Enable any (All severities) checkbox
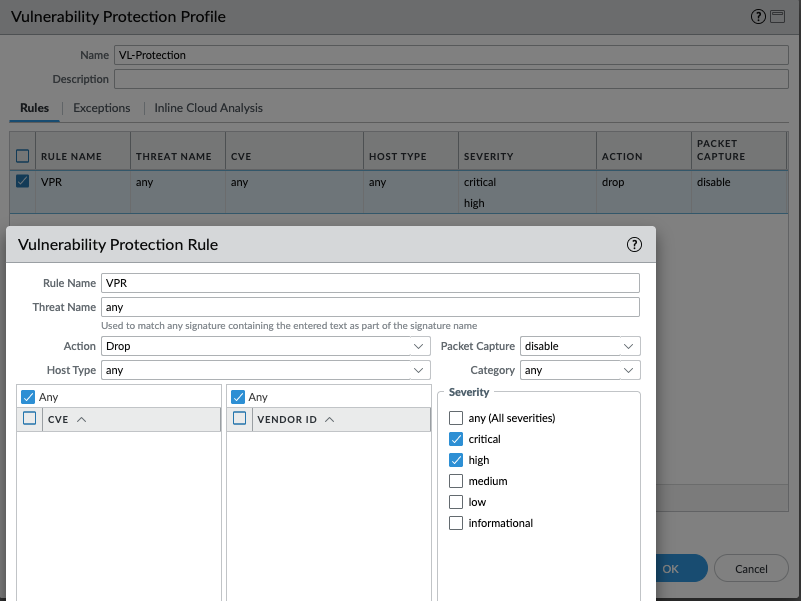This screenshot has width=801, height=601. [456, 418]
